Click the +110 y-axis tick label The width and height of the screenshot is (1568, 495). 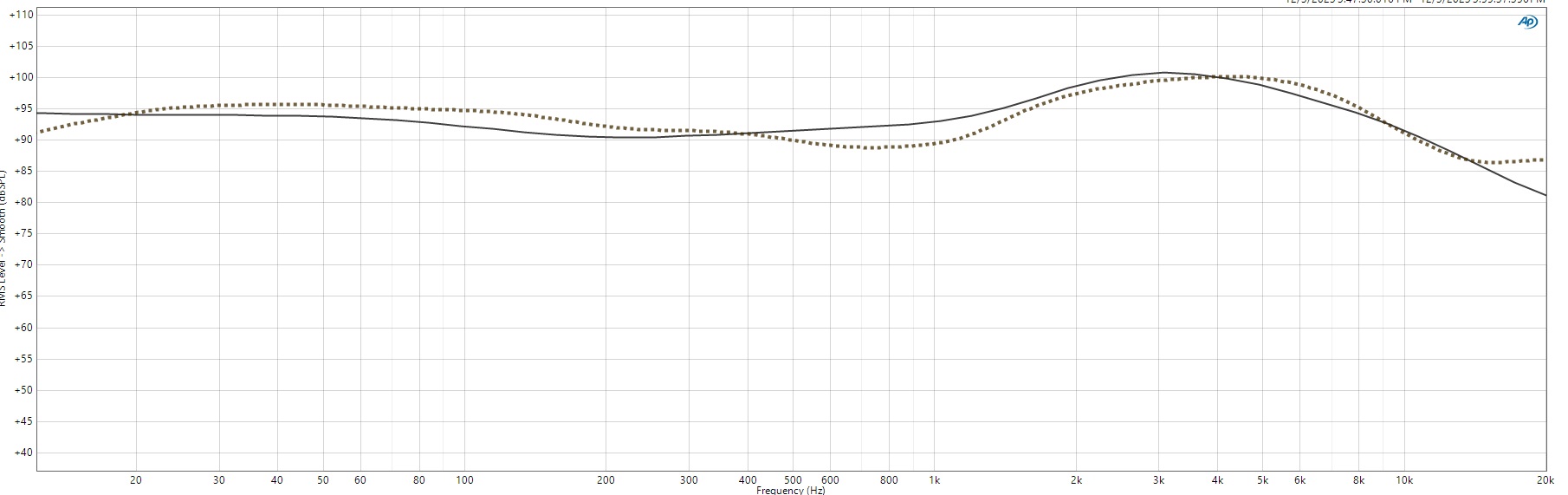[x=22, y=15]
